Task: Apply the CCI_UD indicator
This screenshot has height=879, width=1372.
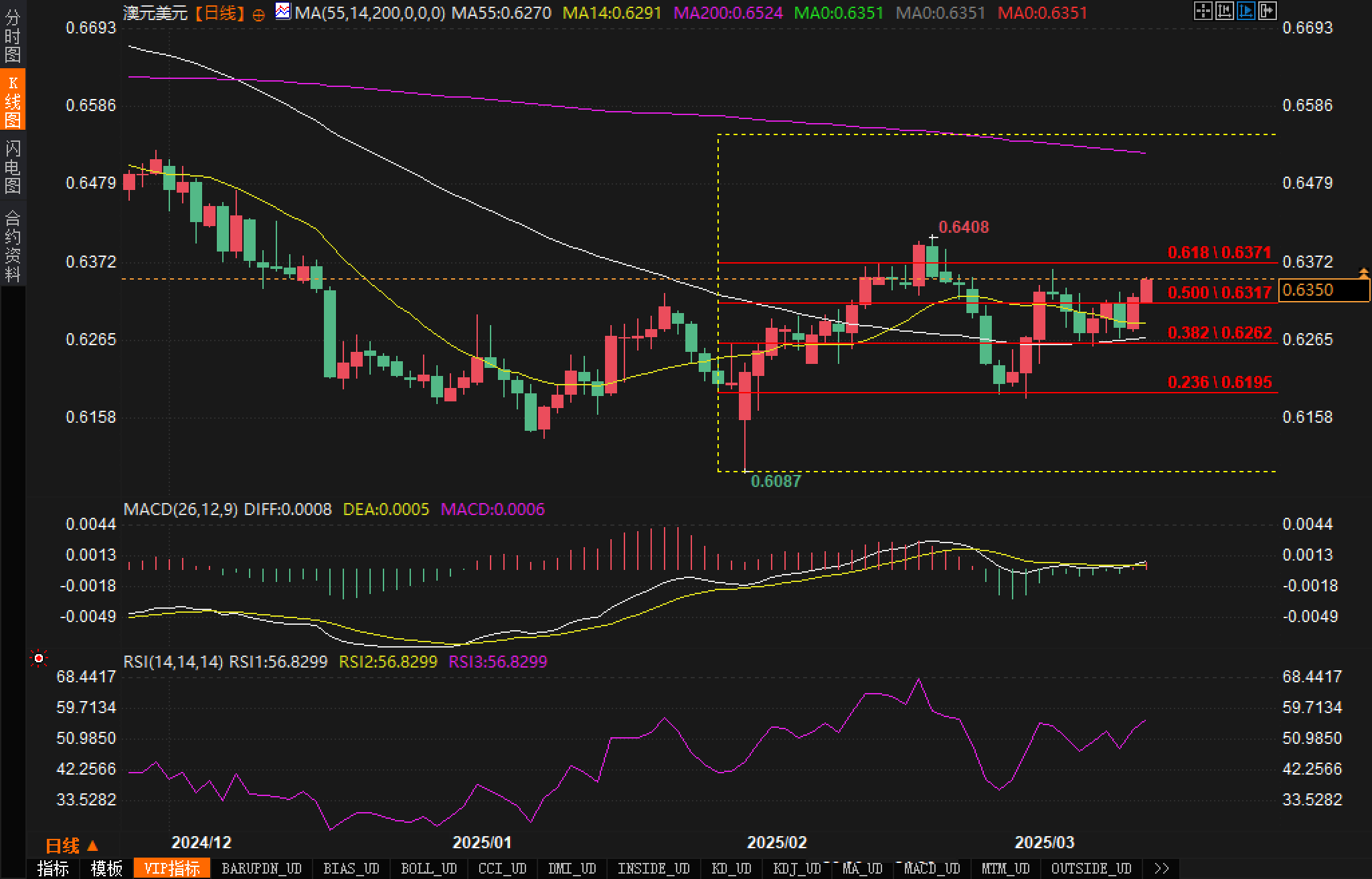Action: 503,868
